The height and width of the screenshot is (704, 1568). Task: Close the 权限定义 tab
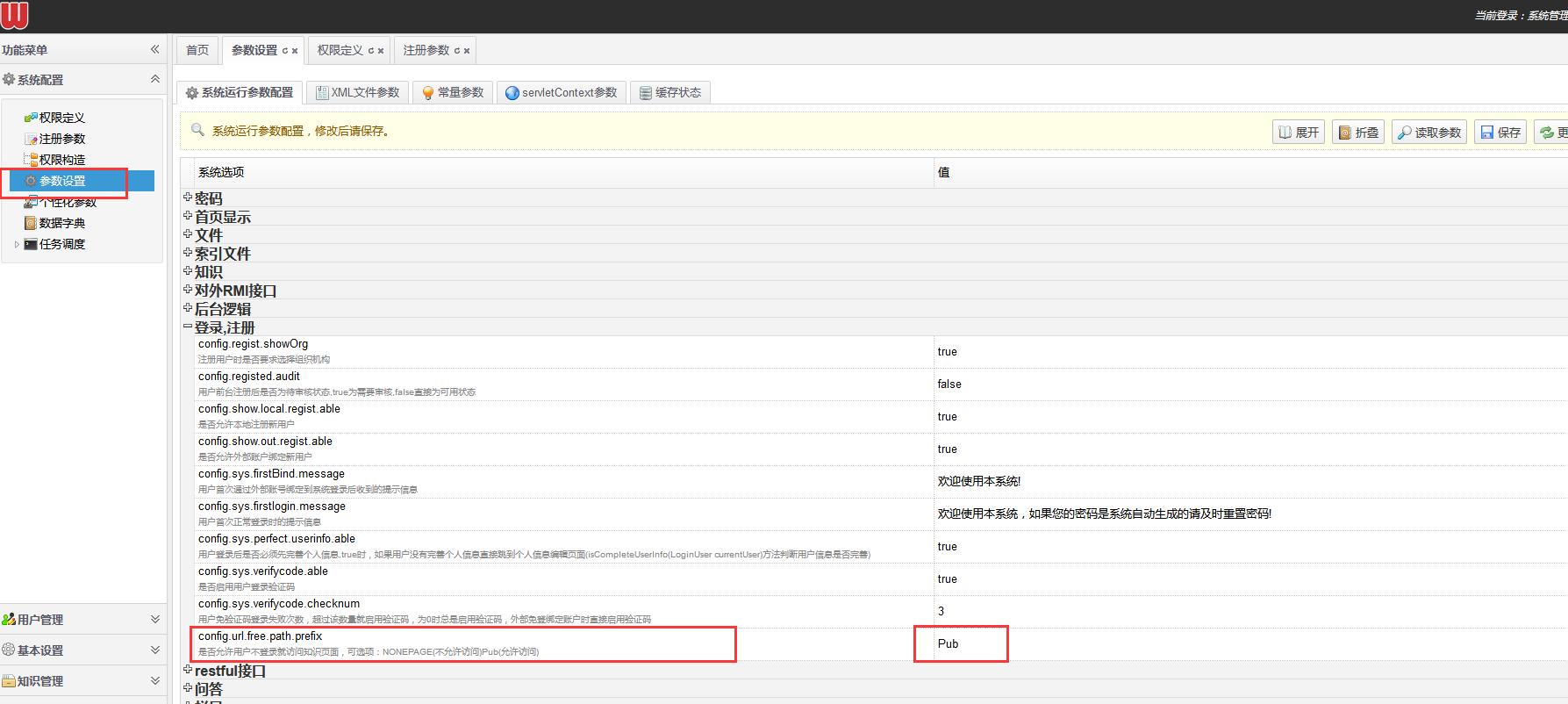[381, 51]
